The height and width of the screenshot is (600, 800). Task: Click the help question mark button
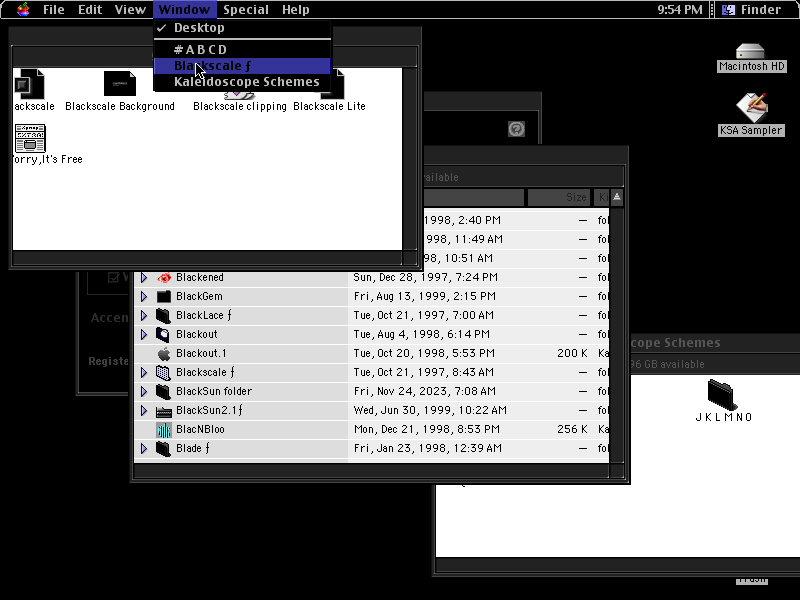[516, 129]
